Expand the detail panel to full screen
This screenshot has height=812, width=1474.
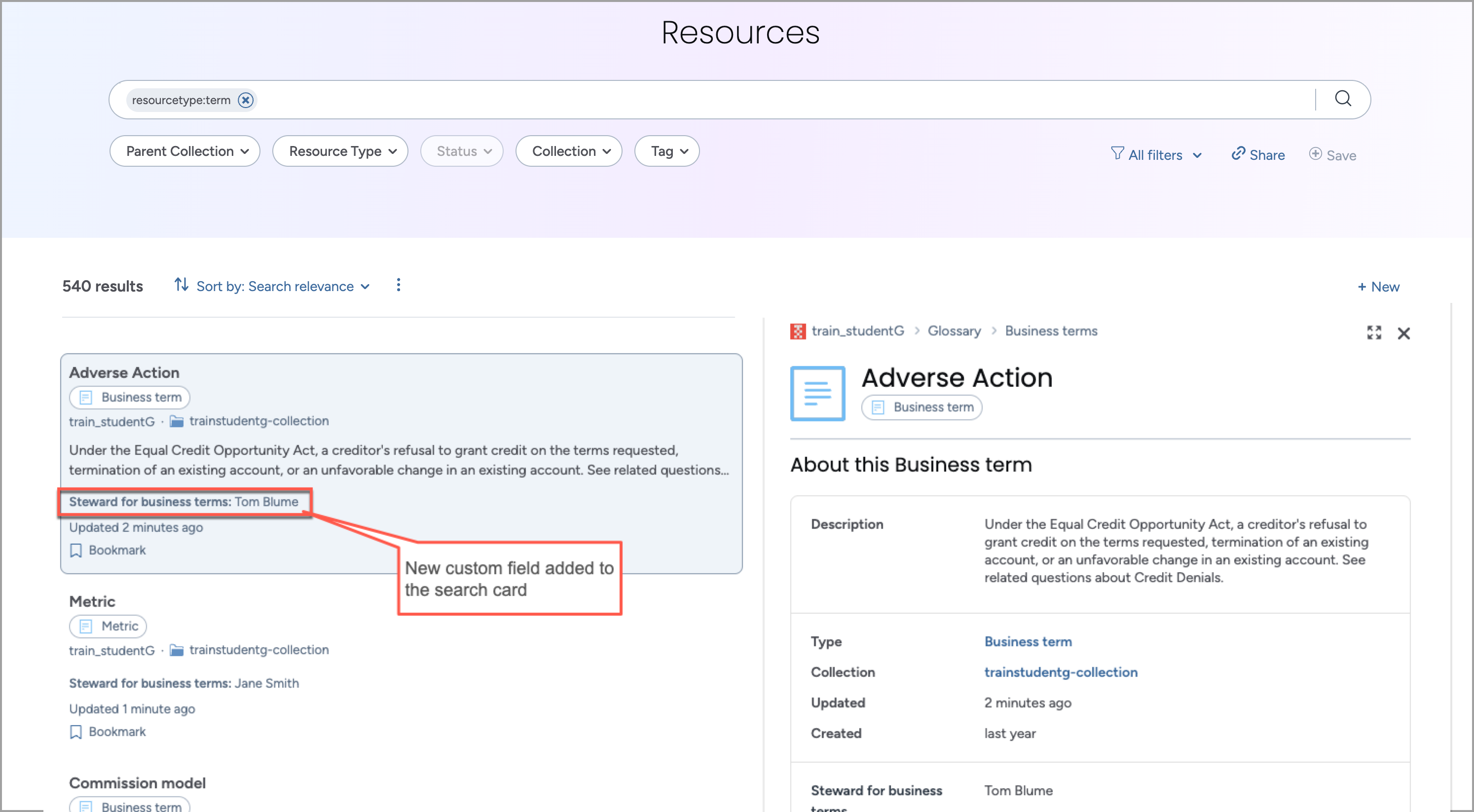tap(1374, 332)
